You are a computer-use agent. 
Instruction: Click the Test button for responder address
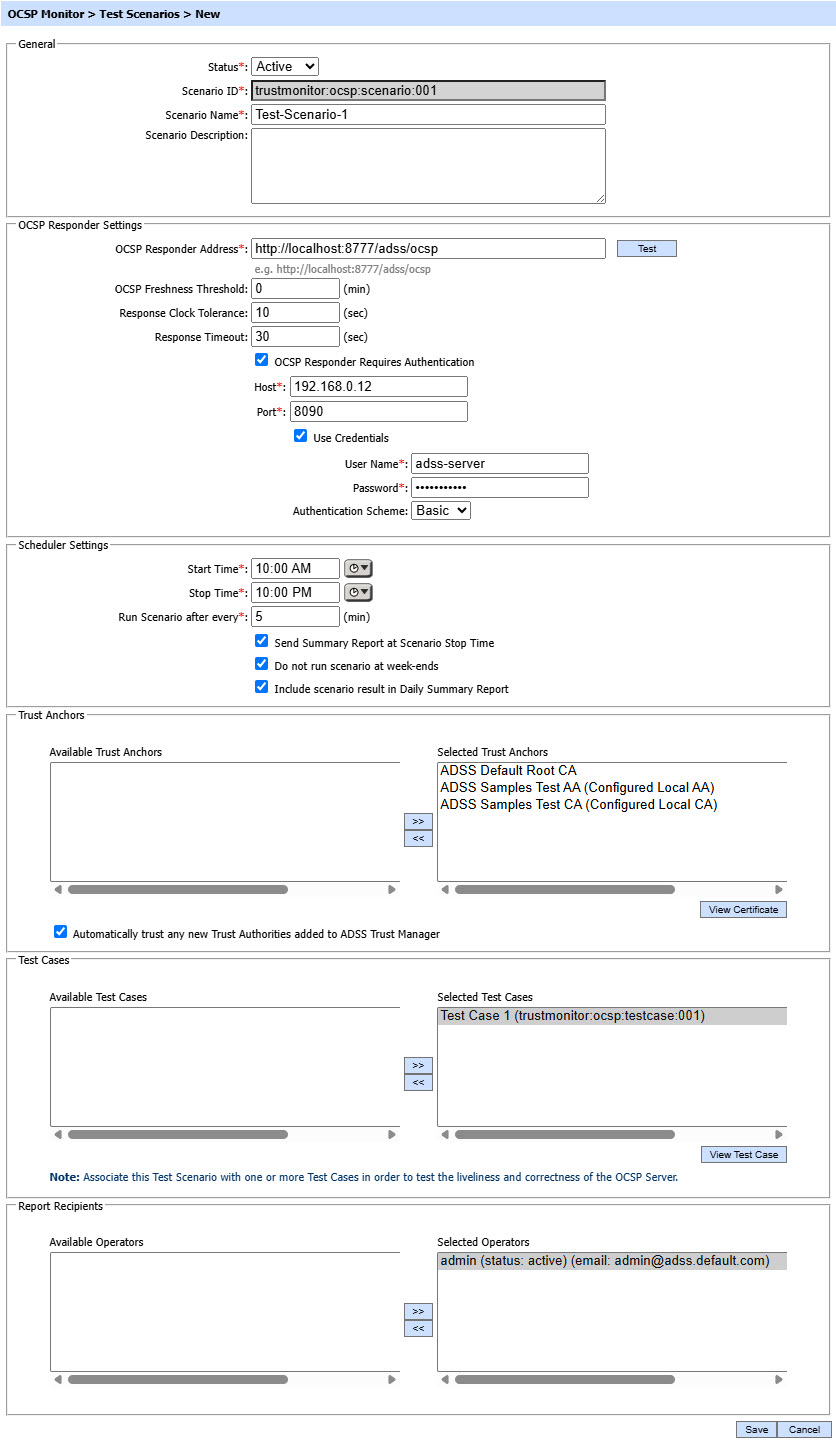[647, 249]
